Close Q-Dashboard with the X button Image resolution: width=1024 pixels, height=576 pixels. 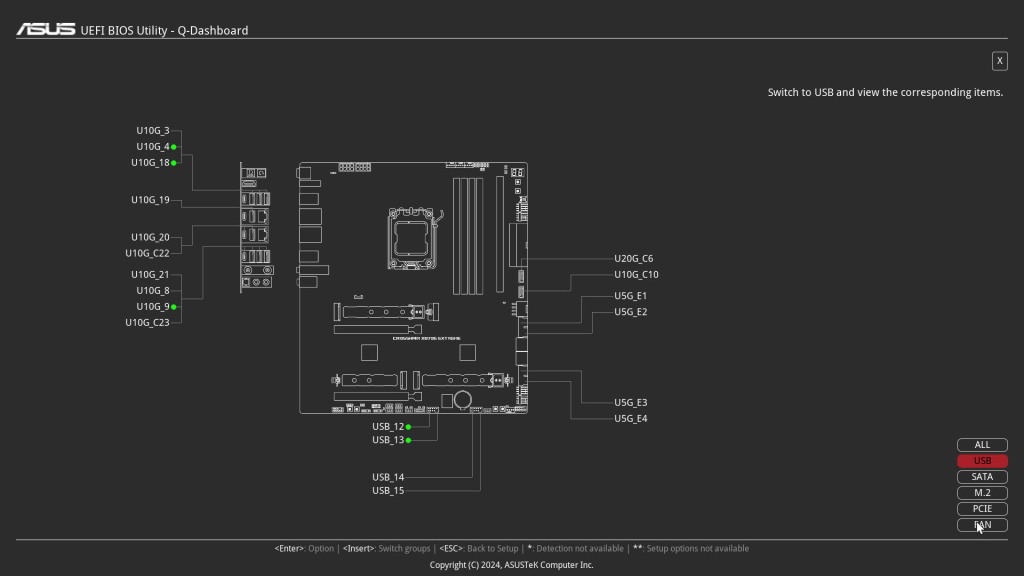click(999, 61)
